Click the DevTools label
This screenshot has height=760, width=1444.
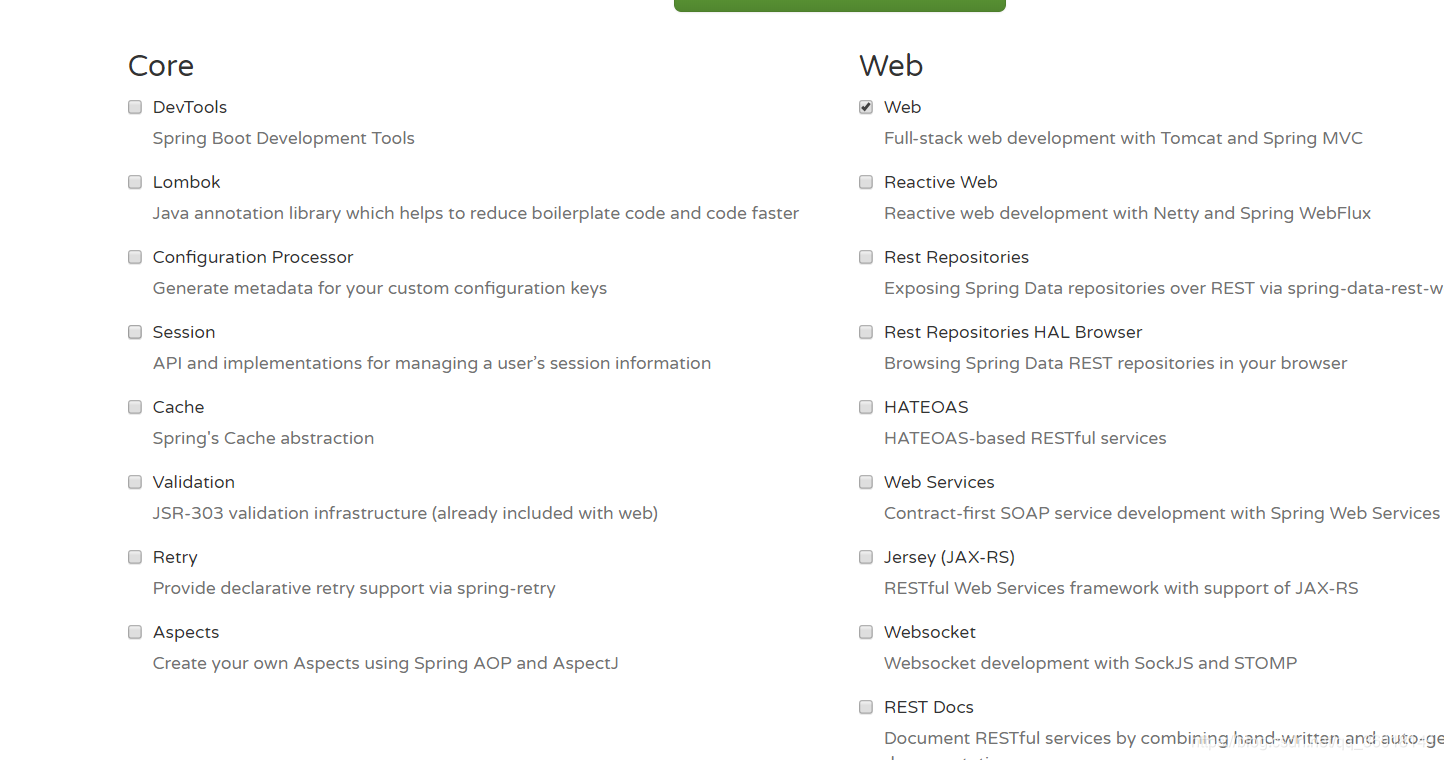[190, 107]
